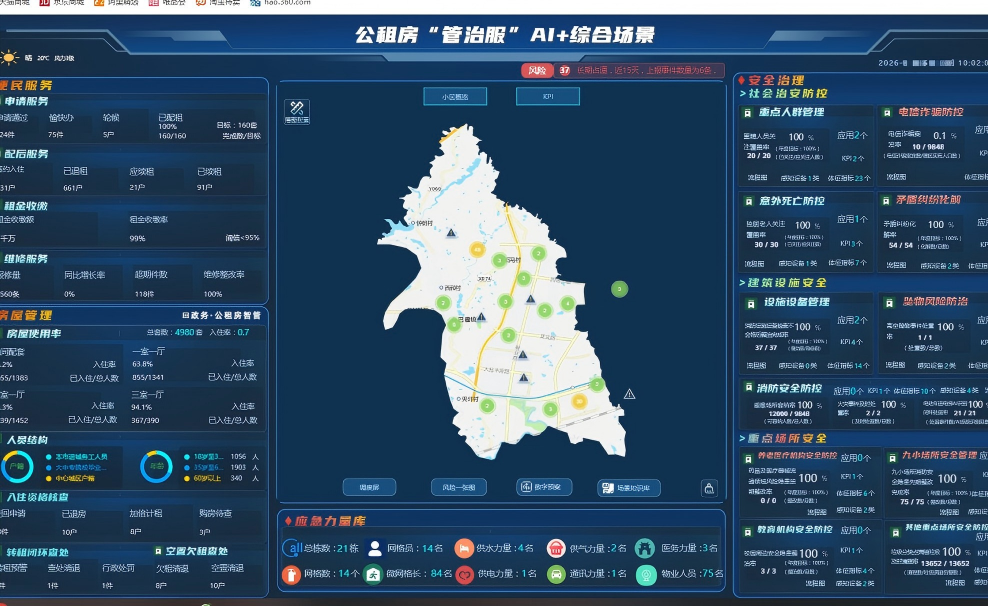This screenshot has width=988, height=606.
Task: Click the 户籍 donut chart ring
Action: click(x=17, y=465)
